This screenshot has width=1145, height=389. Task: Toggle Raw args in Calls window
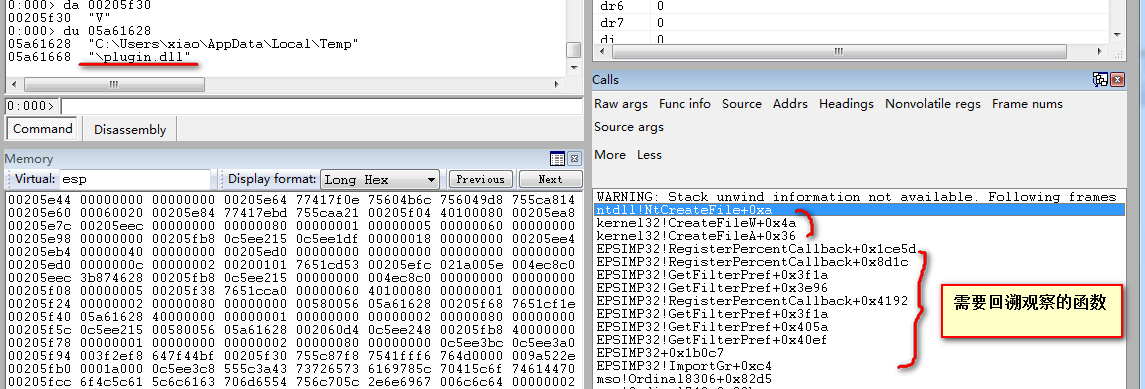[x=621, y=104]
